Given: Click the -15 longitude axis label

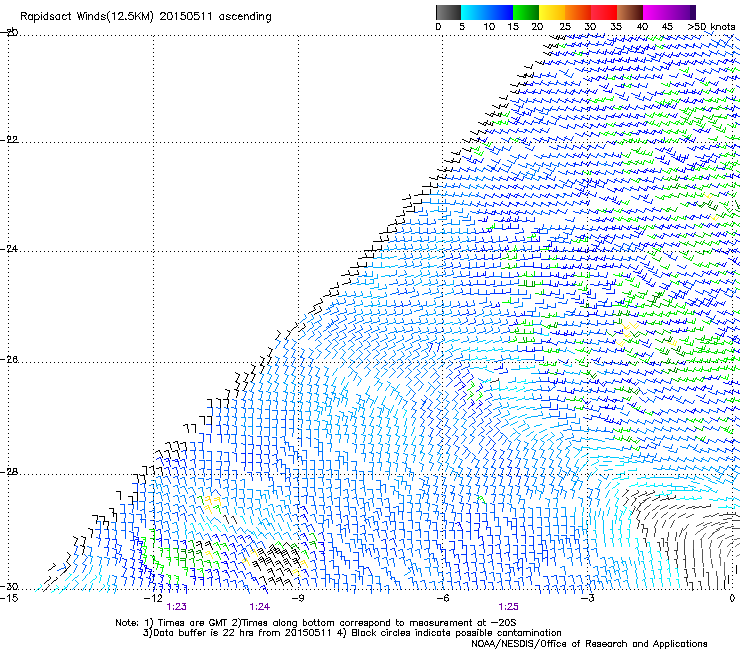Looking at the screenshot, I should point(9,598).
